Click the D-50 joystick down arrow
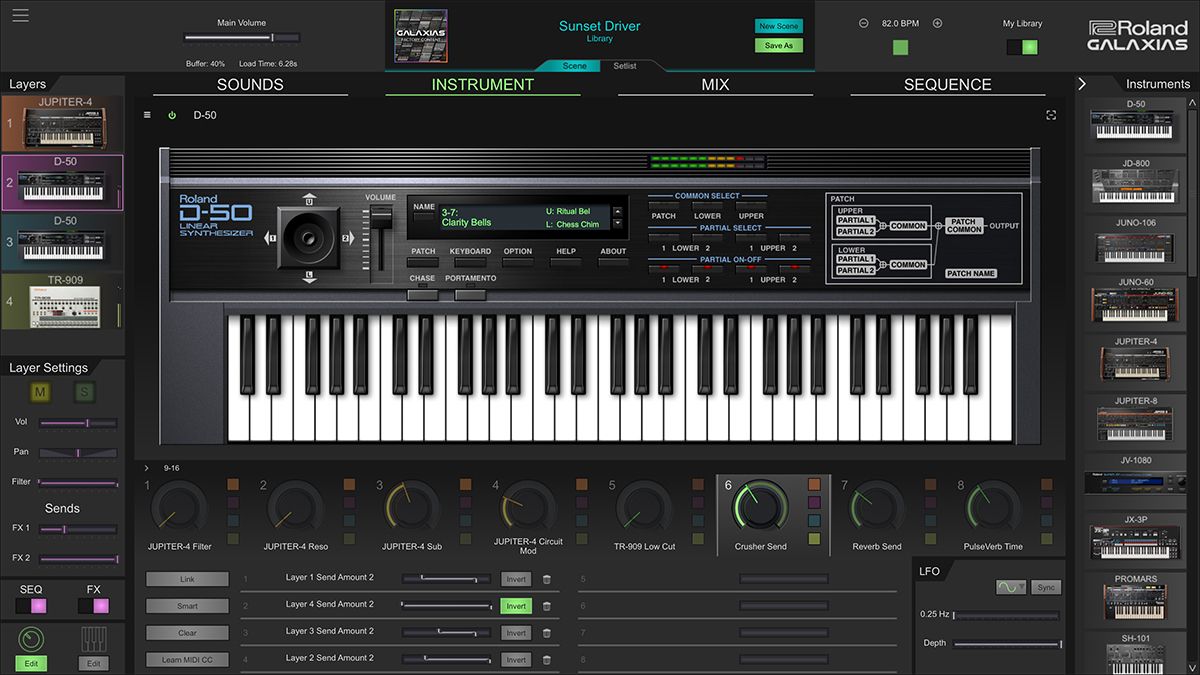Screen dimensions: 1200x675 click(x=309, y=275)
